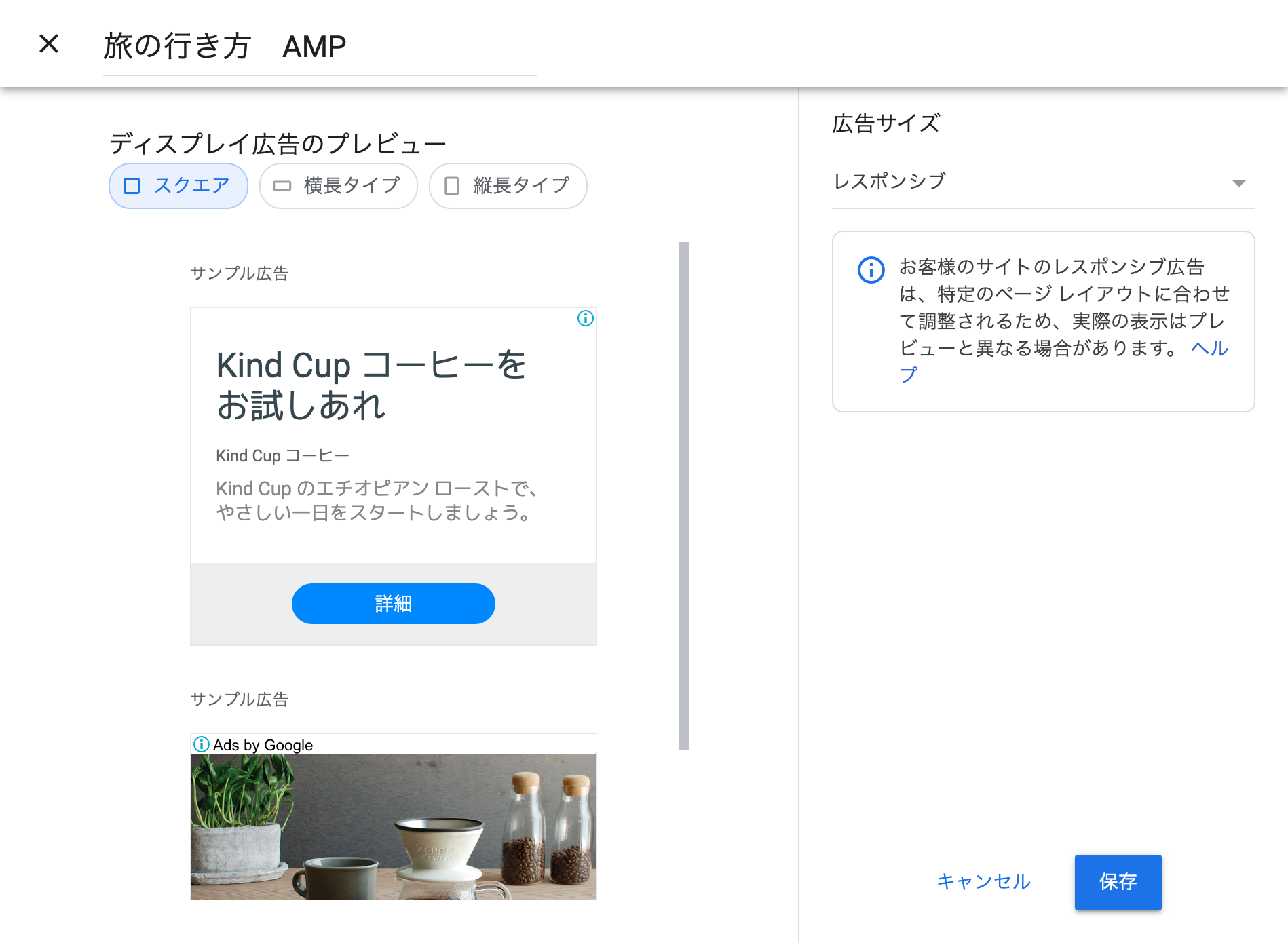Click the AdChoices info icon on text ad
Screen dimensions: 1288x943
click(x=585, y=318)
